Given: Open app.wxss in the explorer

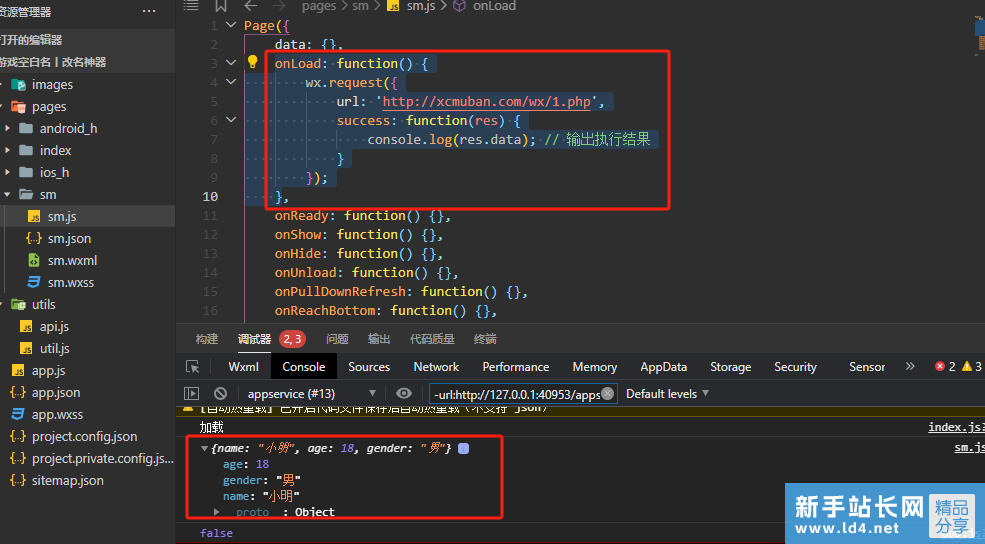Looking at the screenshot, I should pyautogui.click(x=87, y=414).
